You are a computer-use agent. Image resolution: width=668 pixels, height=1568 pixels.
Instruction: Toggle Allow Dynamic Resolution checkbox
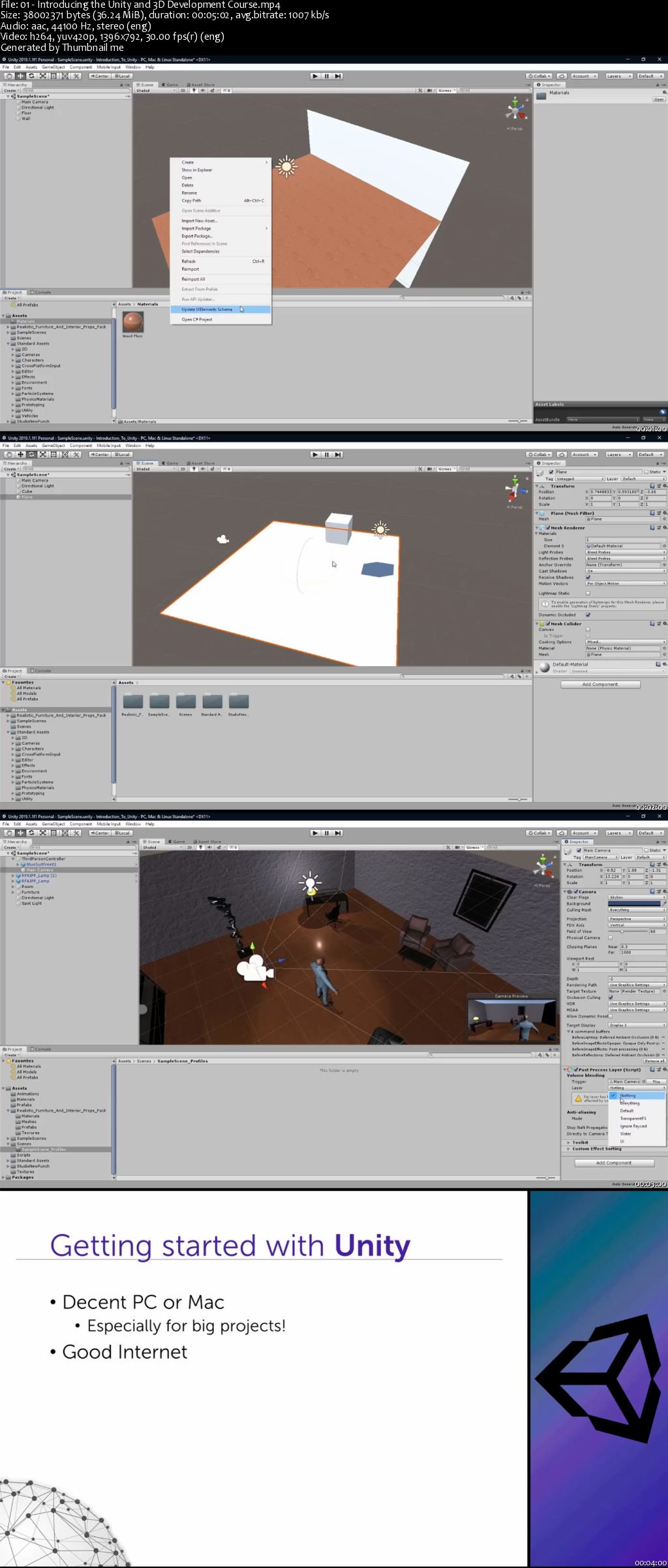coord(611,1016)
